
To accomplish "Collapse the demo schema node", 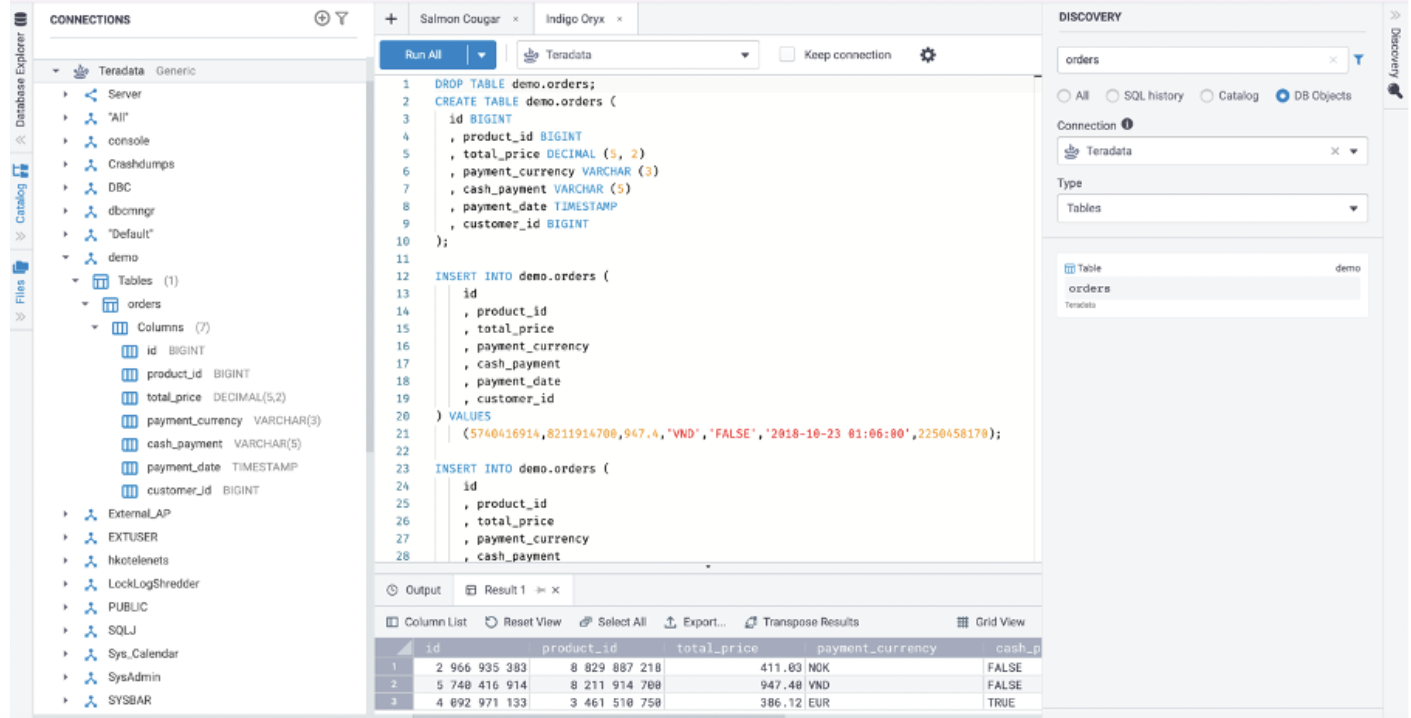I will [65, 257].
